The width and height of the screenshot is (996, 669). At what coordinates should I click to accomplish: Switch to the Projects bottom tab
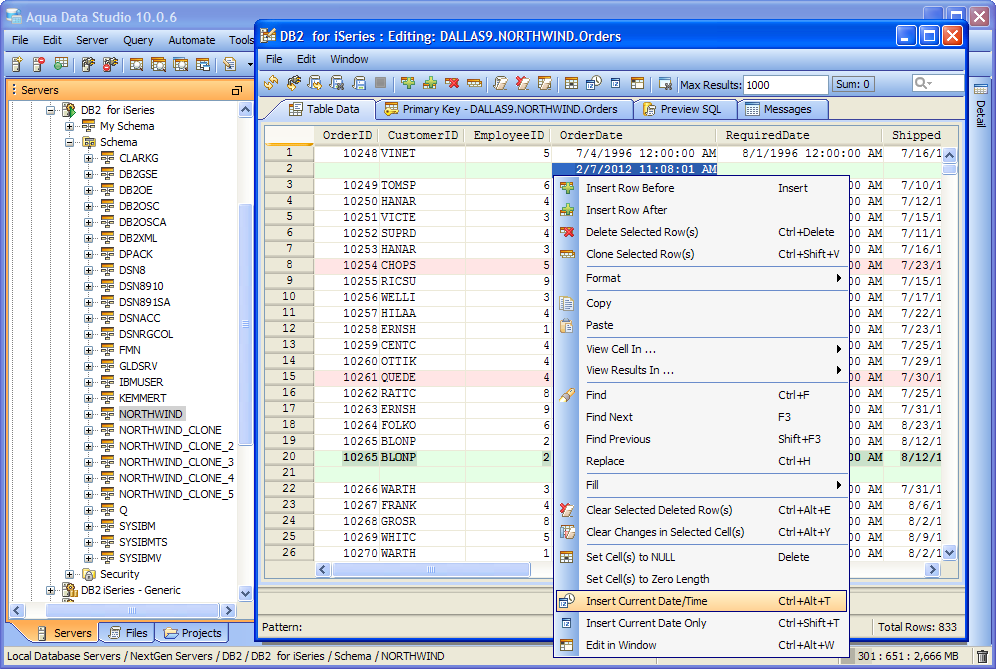(192, 633)
